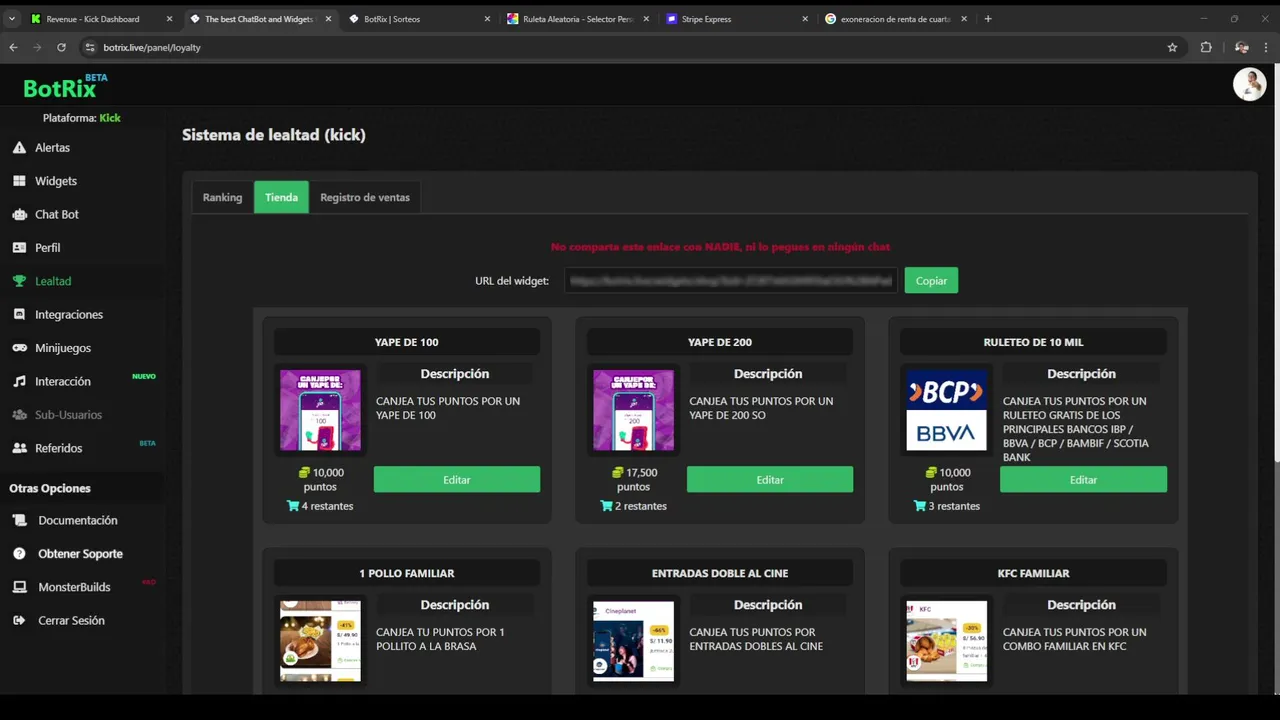Open the BCP BBVA ruleteo image

(x=947, y=410)
